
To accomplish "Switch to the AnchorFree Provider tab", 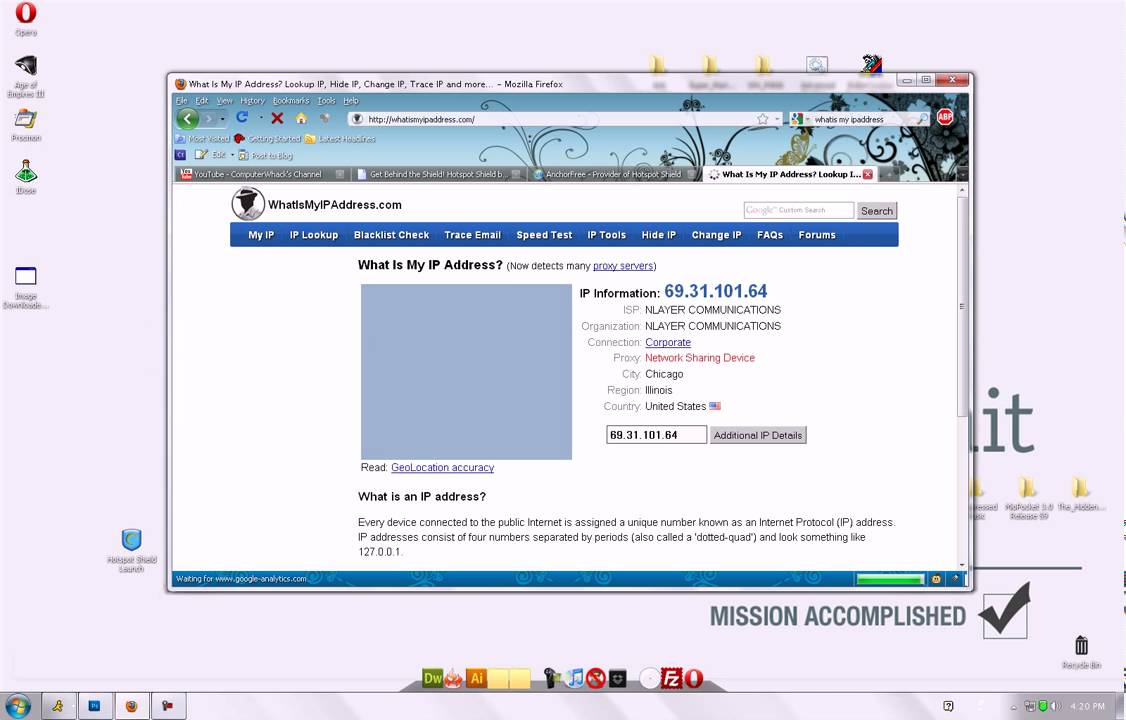I will pos(614,174).
